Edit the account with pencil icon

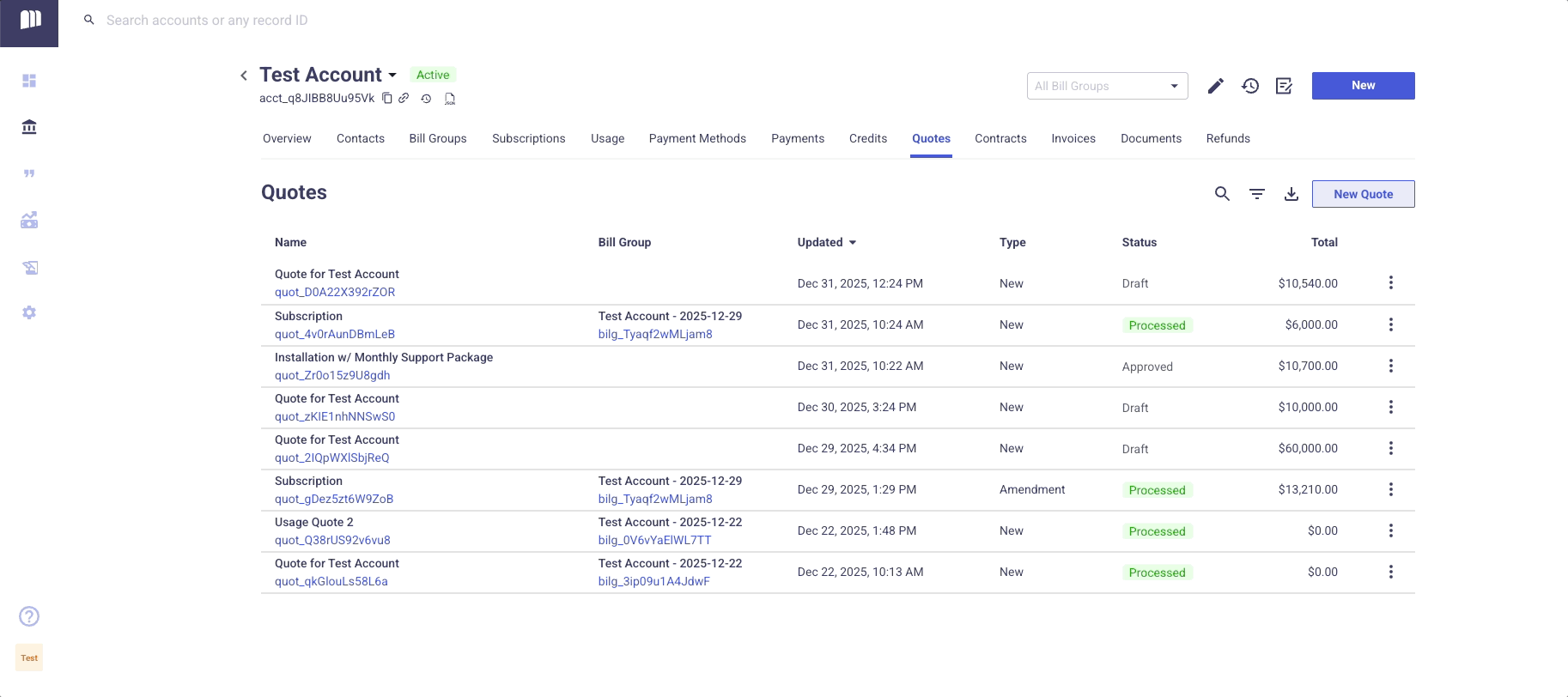tap(1216, 86)
